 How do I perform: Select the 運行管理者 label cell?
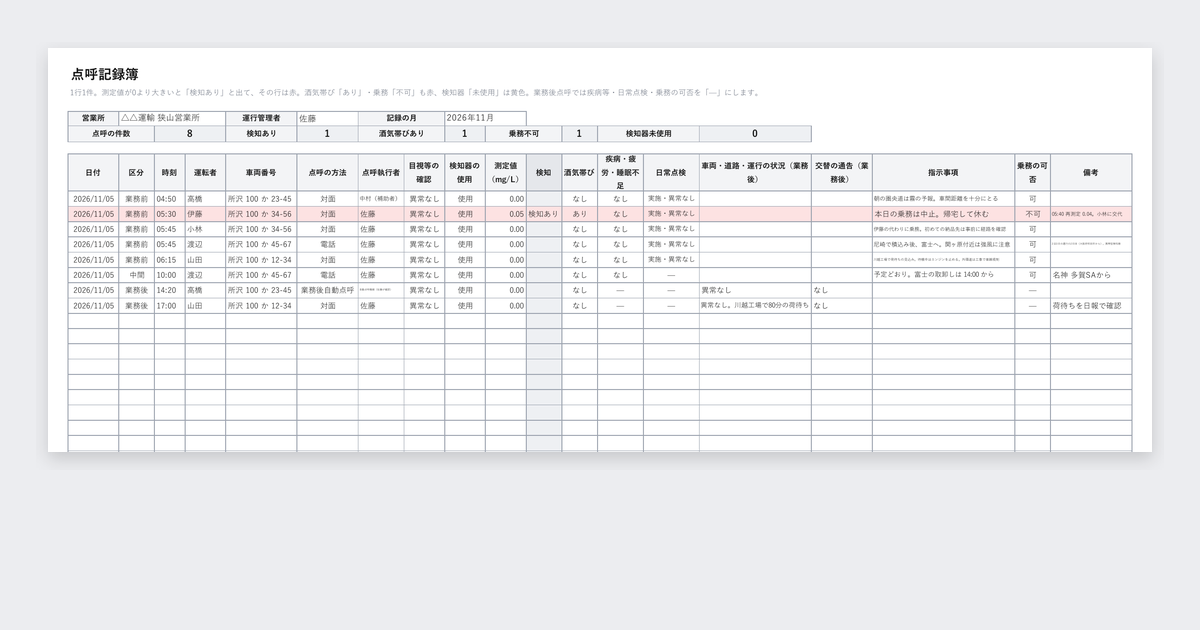(x=261, y=118)
